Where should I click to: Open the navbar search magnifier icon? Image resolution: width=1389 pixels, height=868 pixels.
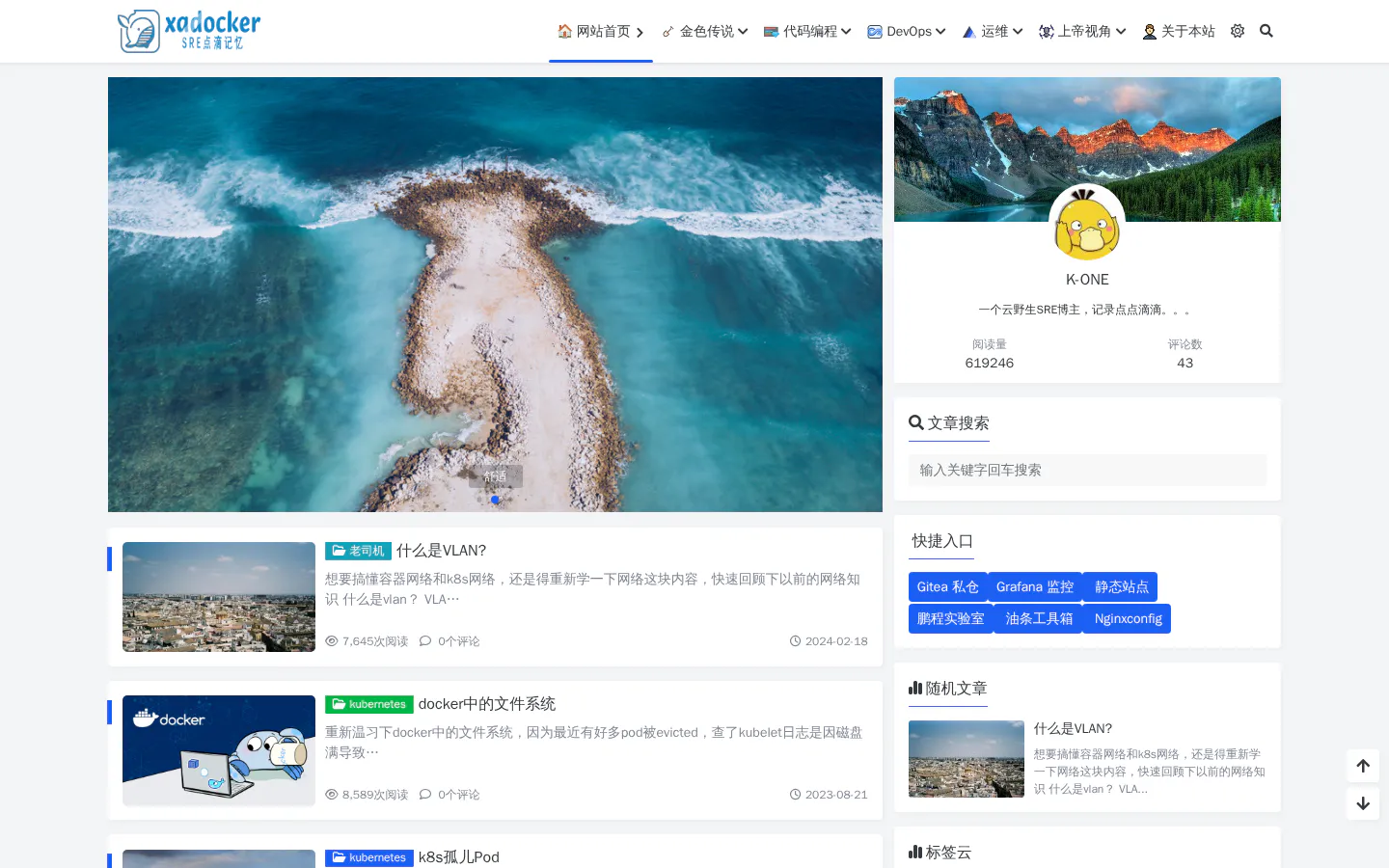tap(1266, 31)
